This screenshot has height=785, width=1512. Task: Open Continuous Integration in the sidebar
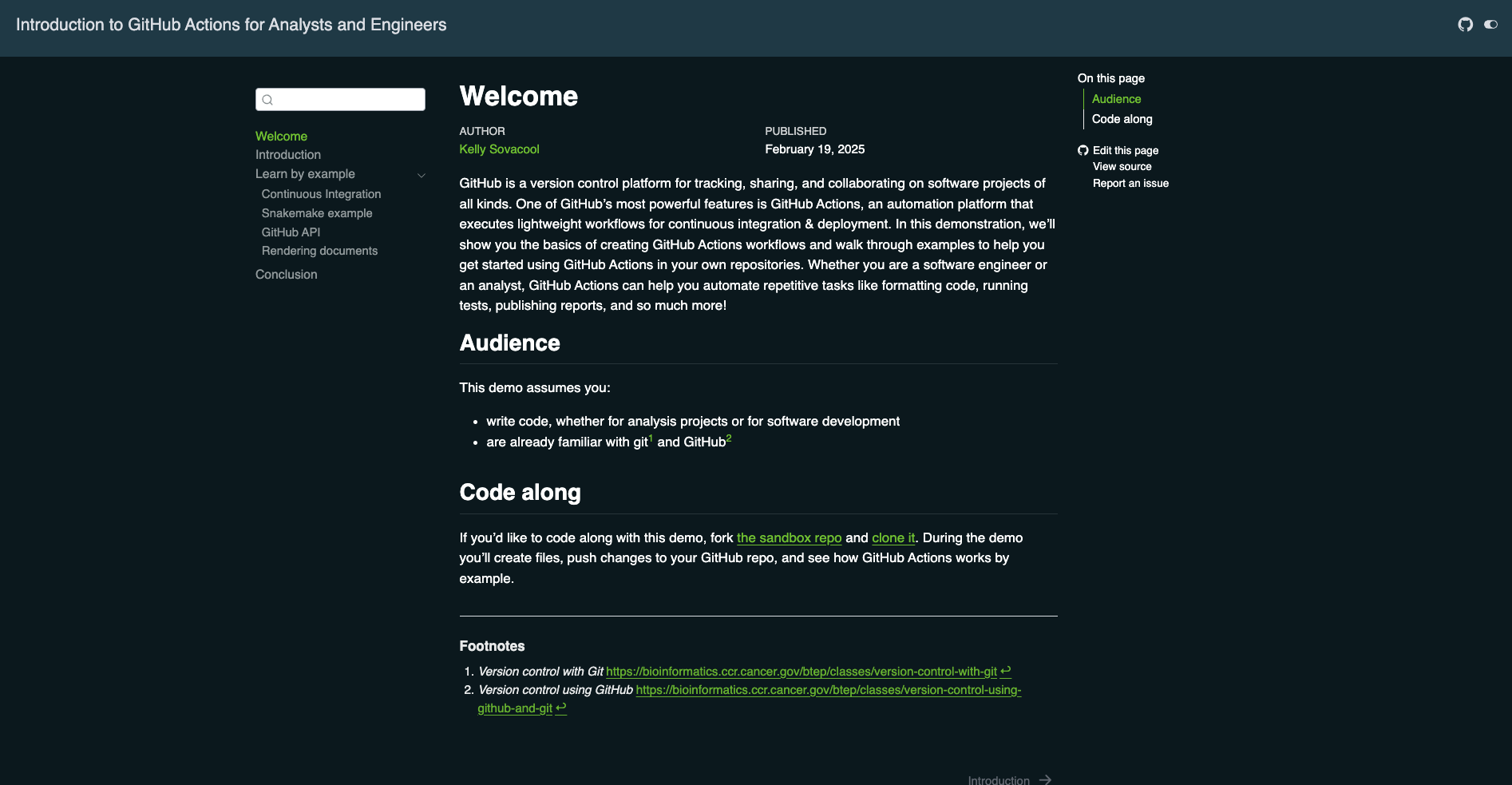point(321,194)
